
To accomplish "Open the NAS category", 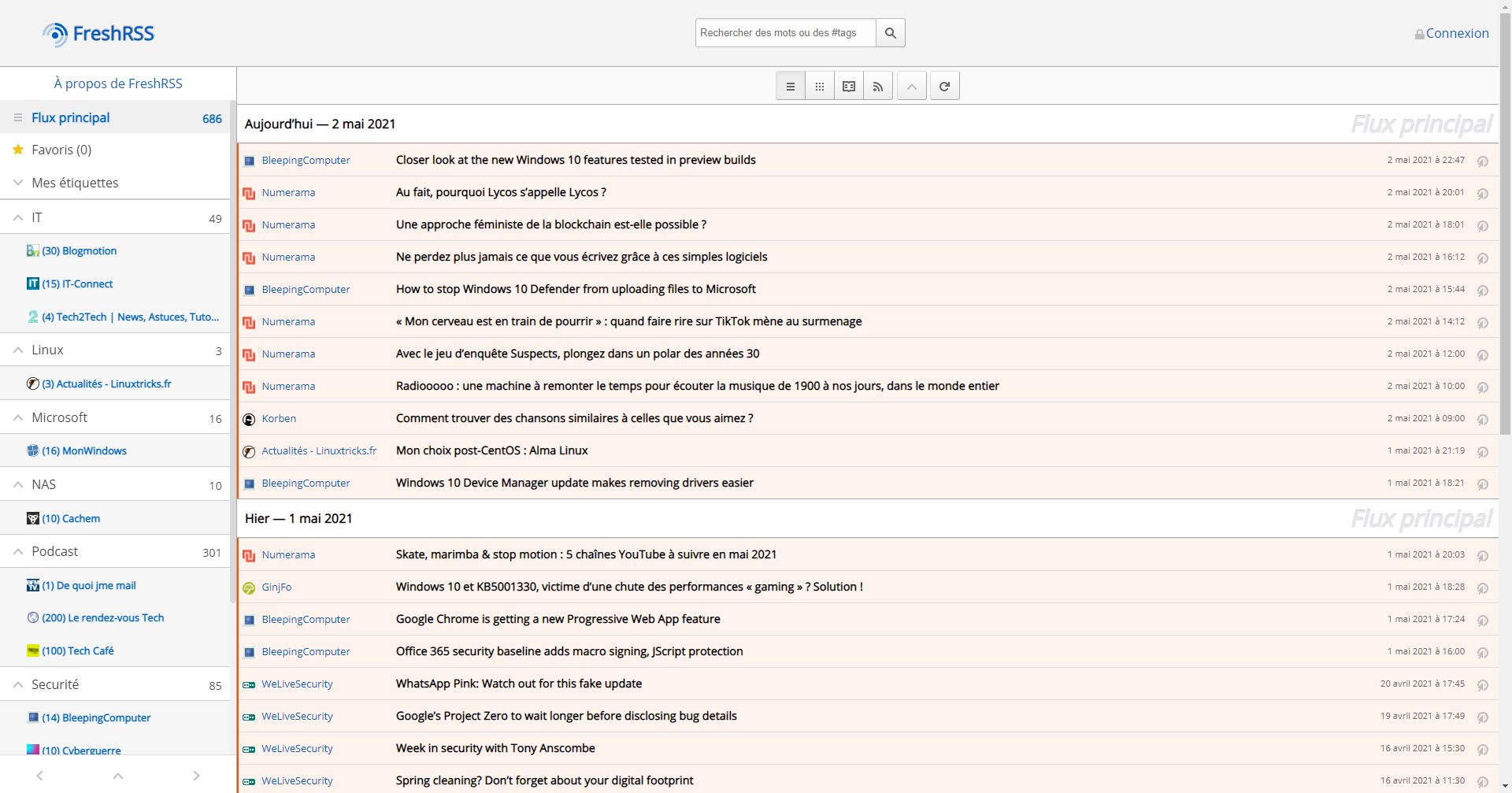I will click(44, 484).
